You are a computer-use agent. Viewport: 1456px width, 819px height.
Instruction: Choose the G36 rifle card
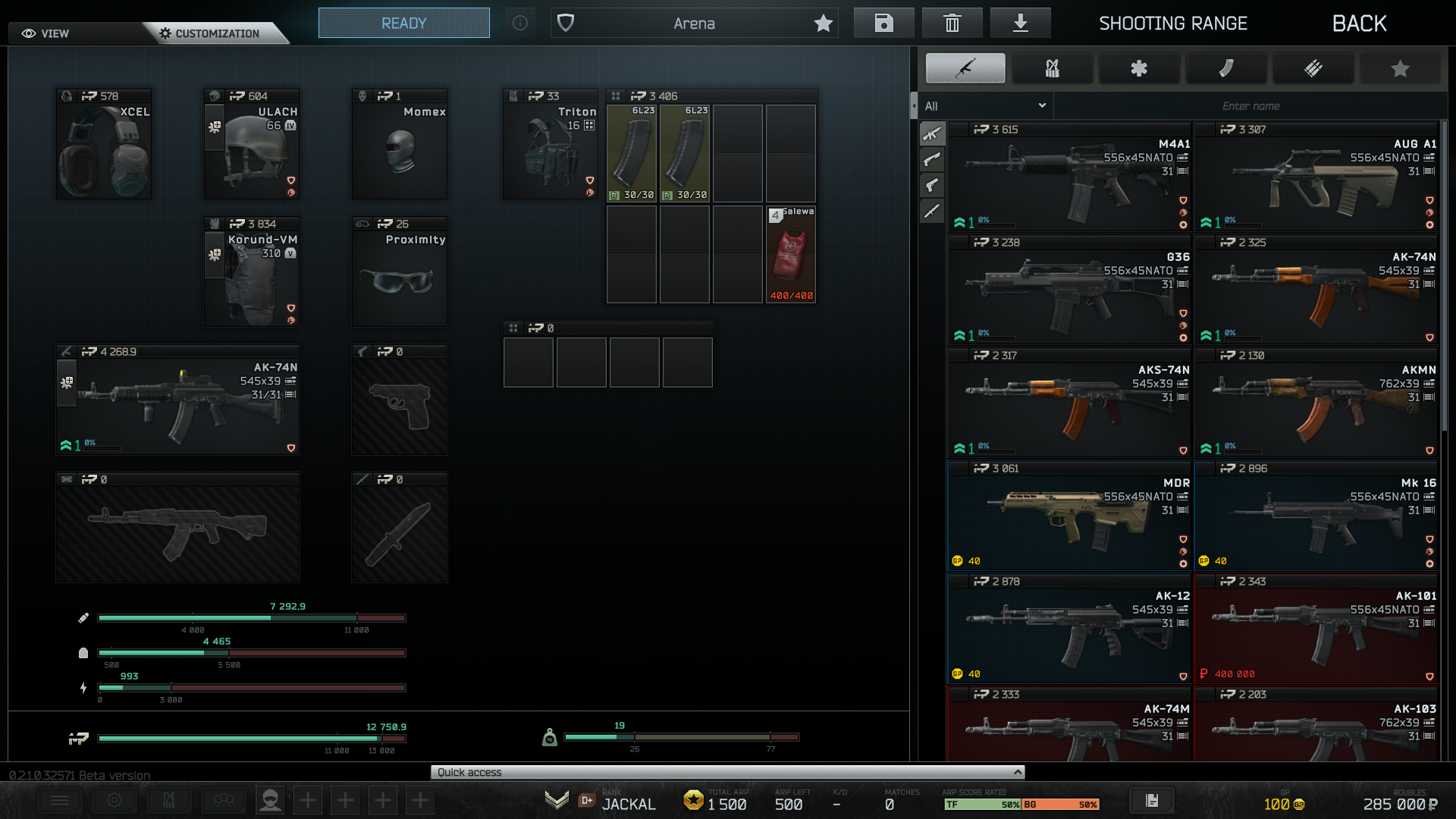tap(1069, 290)
